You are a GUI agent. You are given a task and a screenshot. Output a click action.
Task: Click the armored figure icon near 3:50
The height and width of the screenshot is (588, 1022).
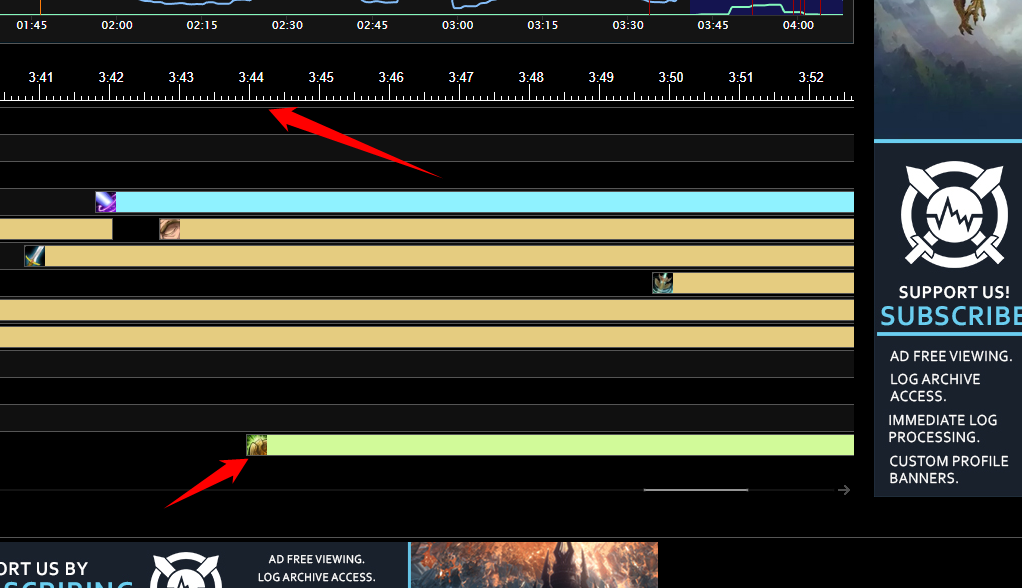pyautogui.click(x=662, y=283)
